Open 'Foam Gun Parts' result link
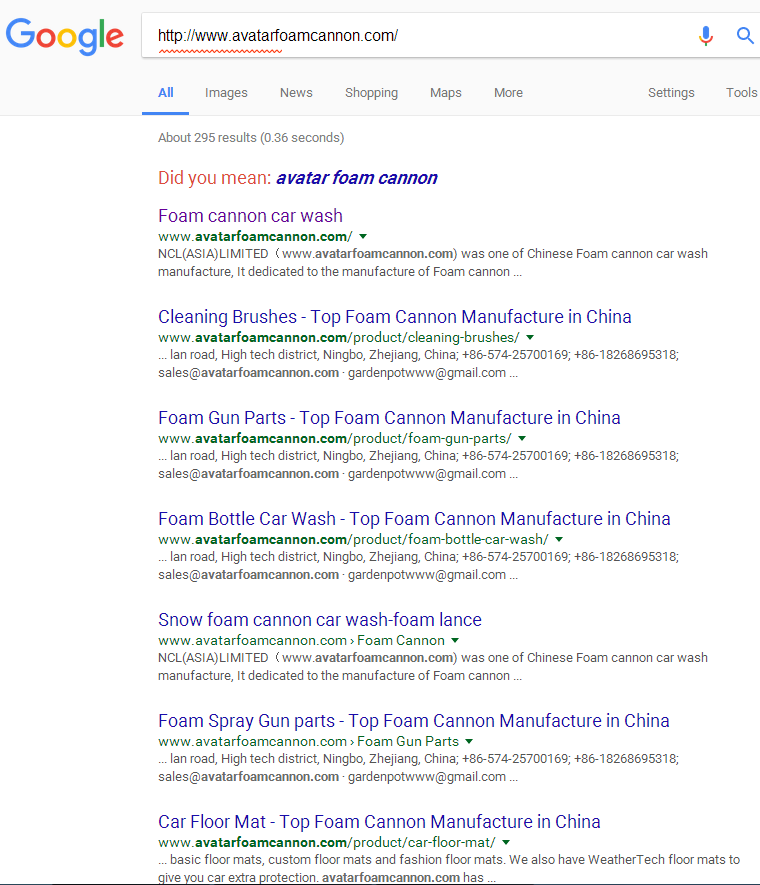This screenshot has width=760, height=885. tap(389, 418)
